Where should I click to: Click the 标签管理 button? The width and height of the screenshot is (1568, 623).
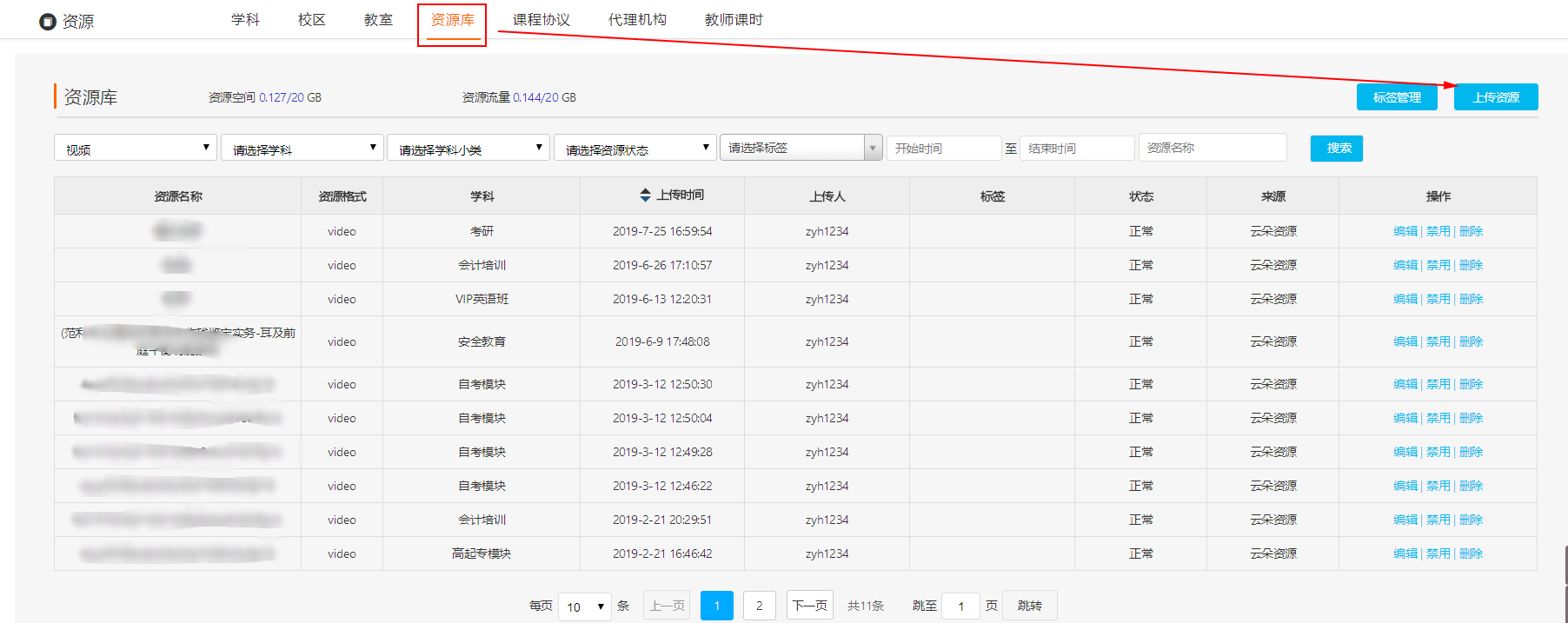click(1397, 97)
